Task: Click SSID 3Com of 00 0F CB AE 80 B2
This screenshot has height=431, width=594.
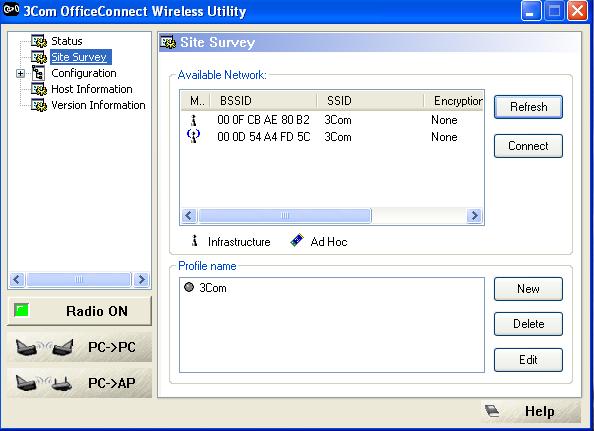Action: (x=338, y=120)
